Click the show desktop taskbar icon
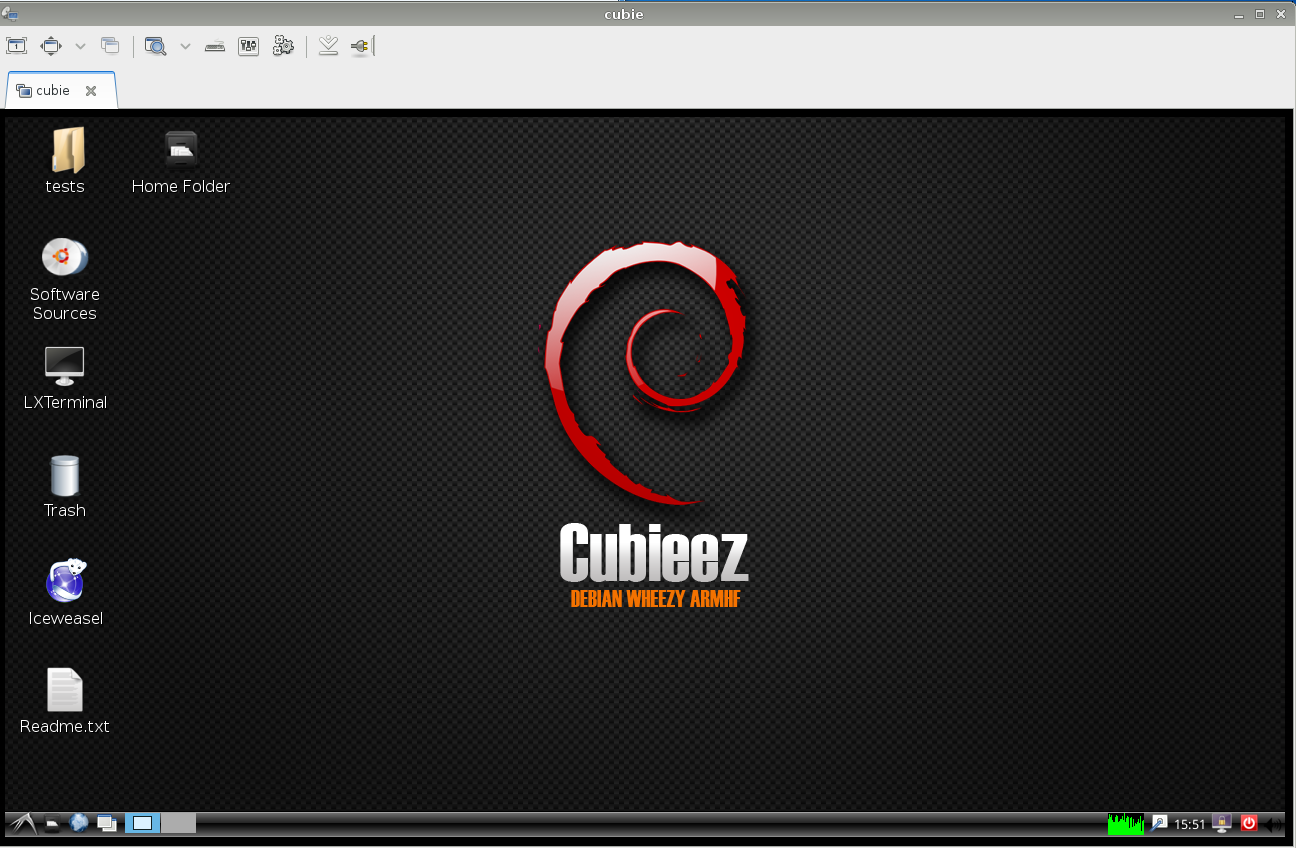Screen dimensions: 1296x848 (107, 824)
